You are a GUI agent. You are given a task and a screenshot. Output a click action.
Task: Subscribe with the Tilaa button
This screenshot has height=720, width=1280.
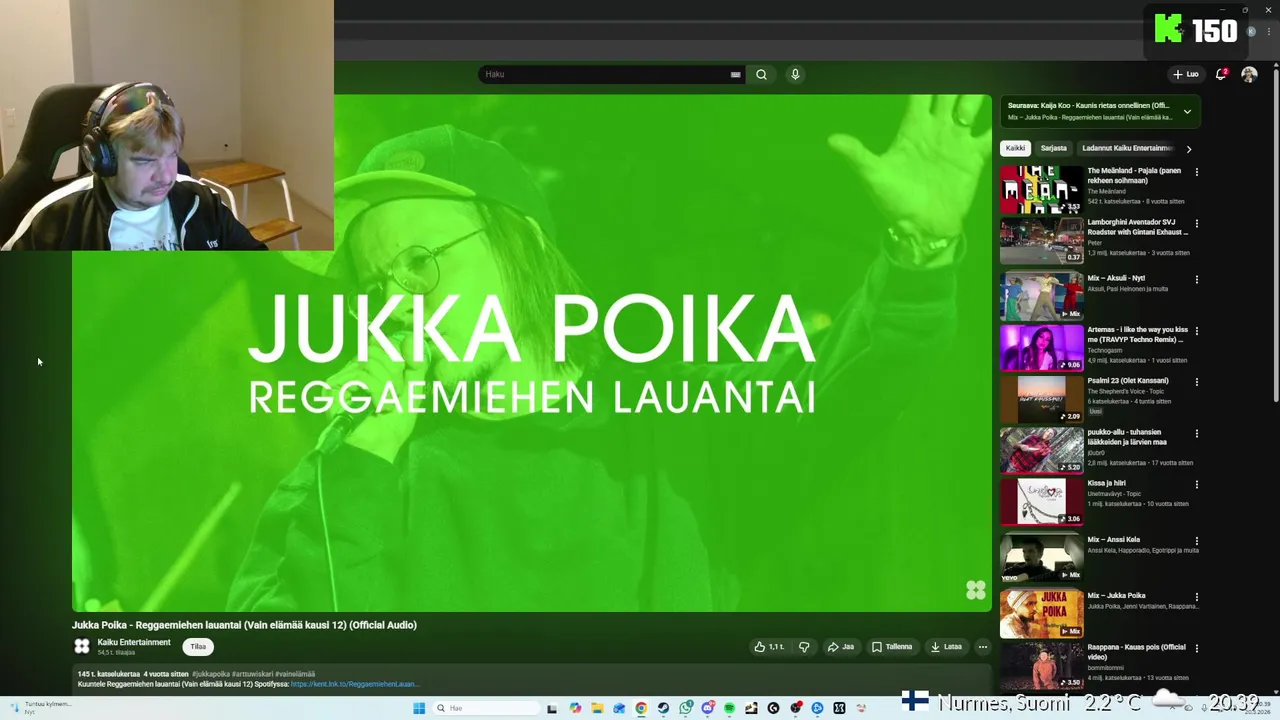(198, 646)
